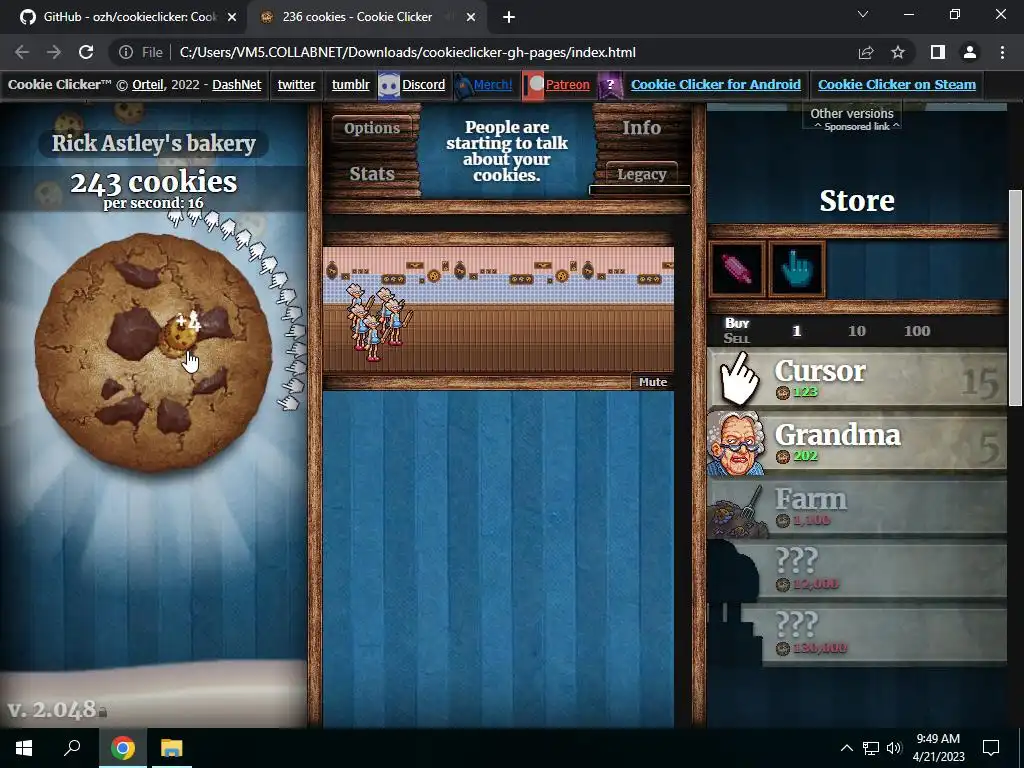Open File Explorer from taskbar
This screenshot has width=1024, height=768.
(172, 748)
